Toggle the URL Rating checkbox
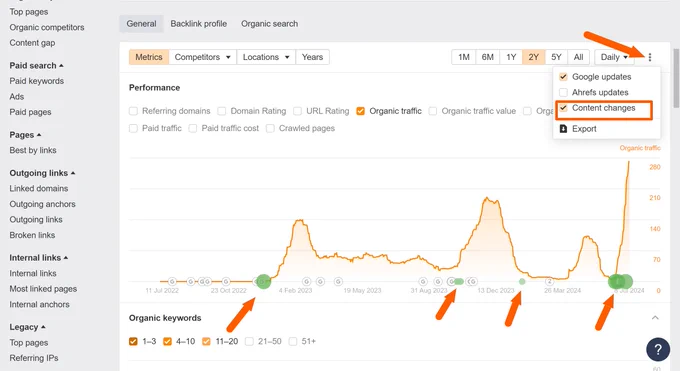The height and width of the screenshot is (371, 680). click(x=297, y=111)
